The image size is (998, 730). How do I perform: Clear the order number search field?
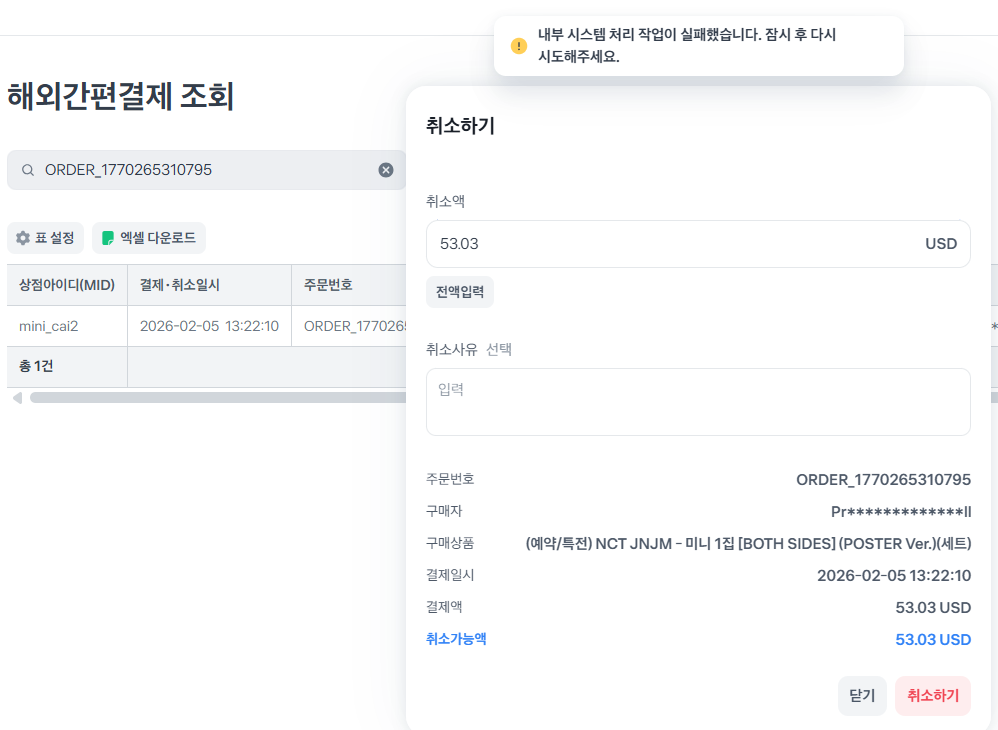pos(386,170)
